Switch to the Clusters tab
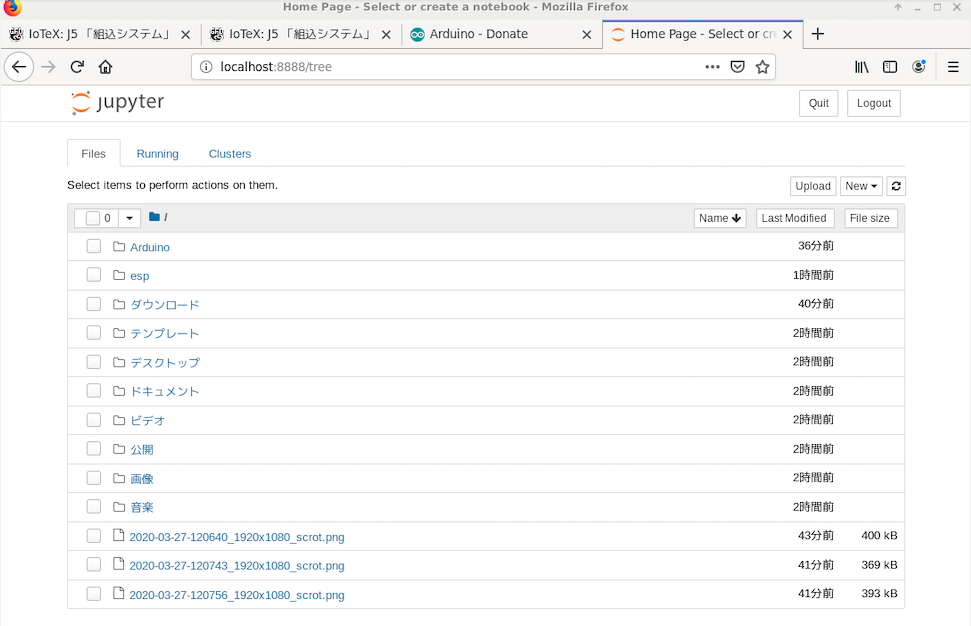 [229, 154]
